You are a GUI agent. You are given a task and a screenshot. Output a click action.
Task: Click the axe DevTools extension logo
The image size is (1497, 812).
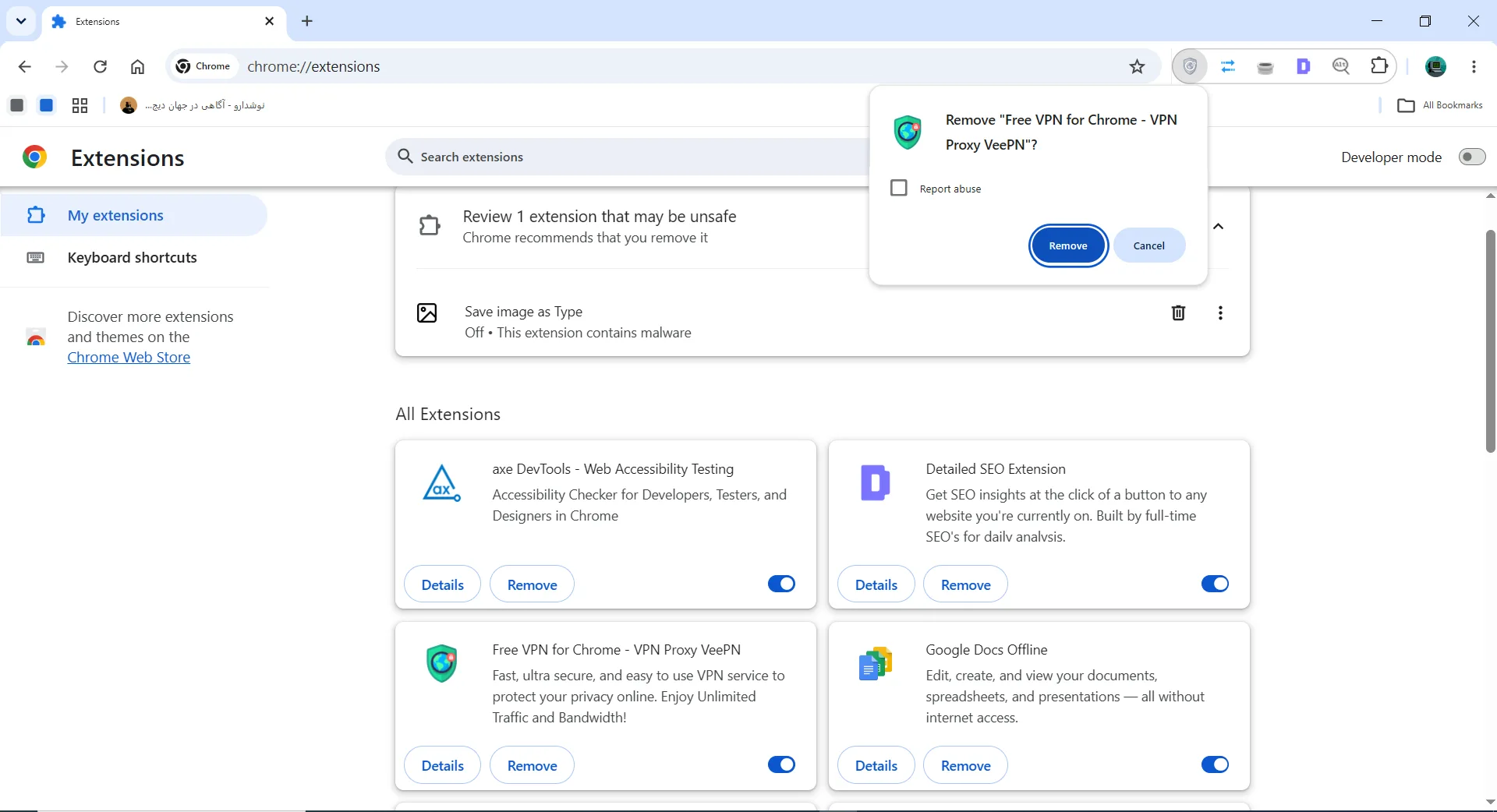[x=441, y=483]
